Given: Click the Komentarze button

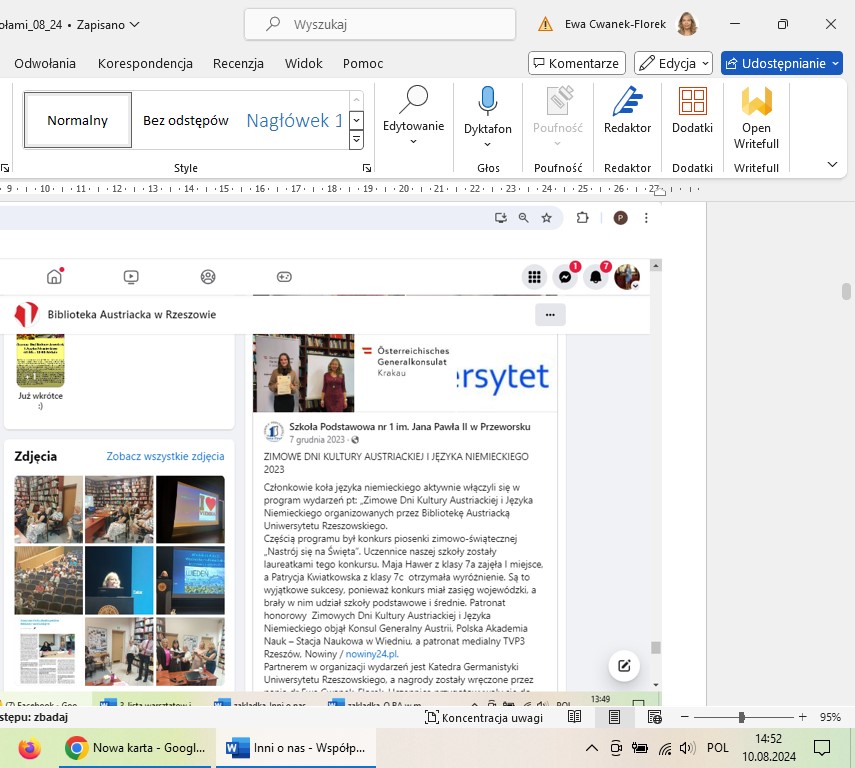Looking at the screenshot, I should click(x=576, y=63).
